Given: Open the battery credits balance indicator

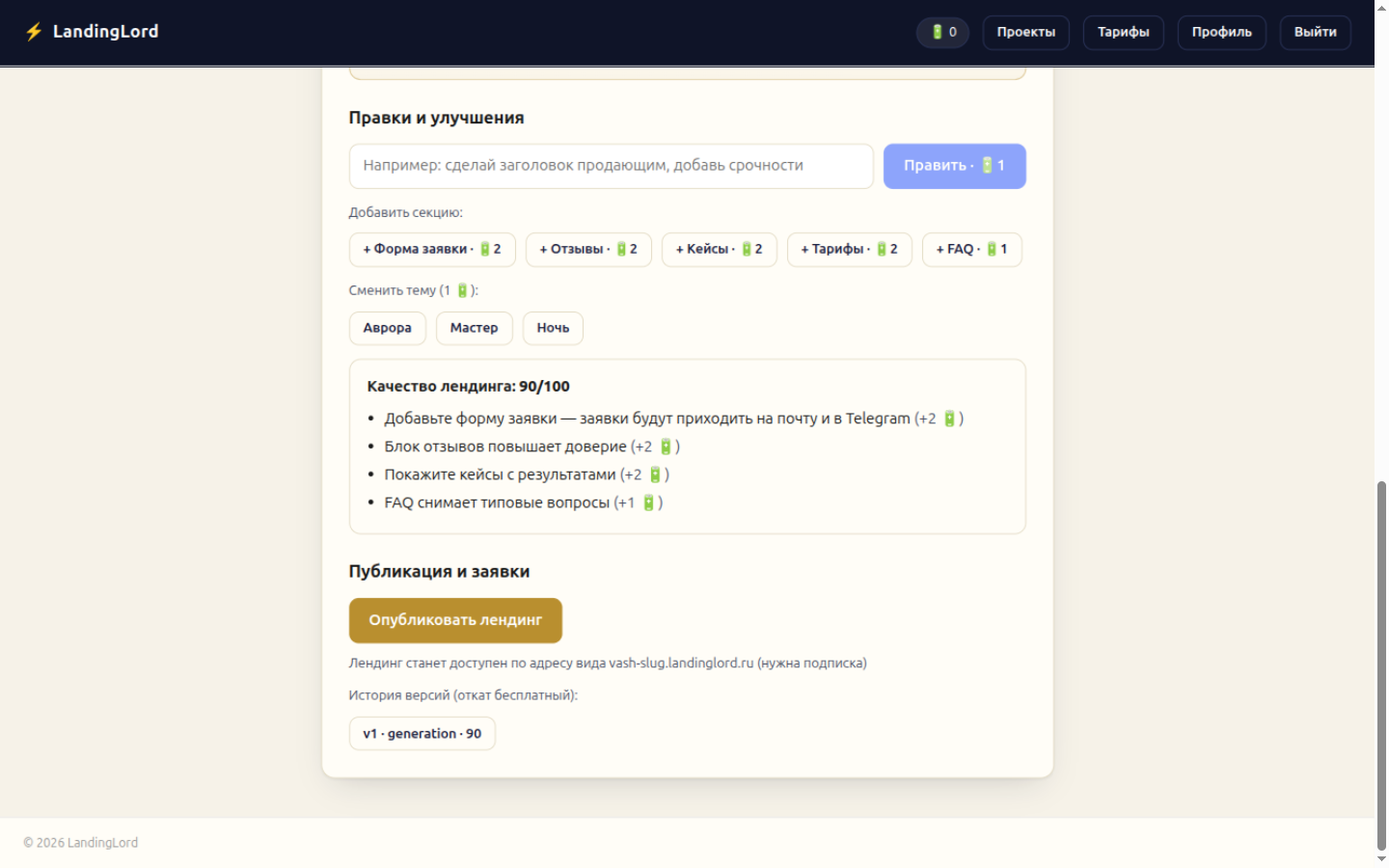Looking at the screenshot, I should tap(942, 32).
